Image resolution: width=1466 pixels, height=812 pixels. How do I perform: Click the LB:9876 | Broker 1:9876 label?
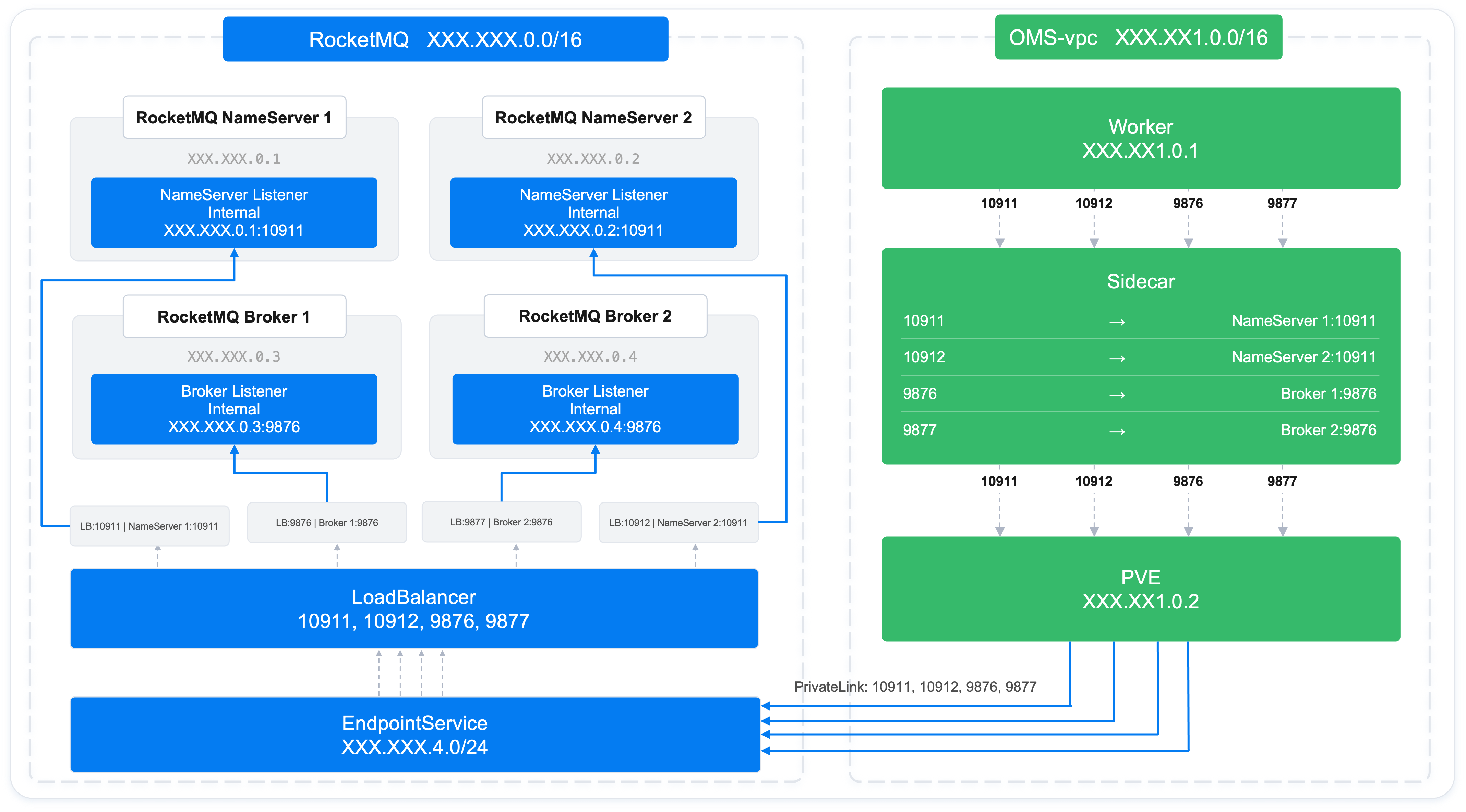[x=327, y=522]
